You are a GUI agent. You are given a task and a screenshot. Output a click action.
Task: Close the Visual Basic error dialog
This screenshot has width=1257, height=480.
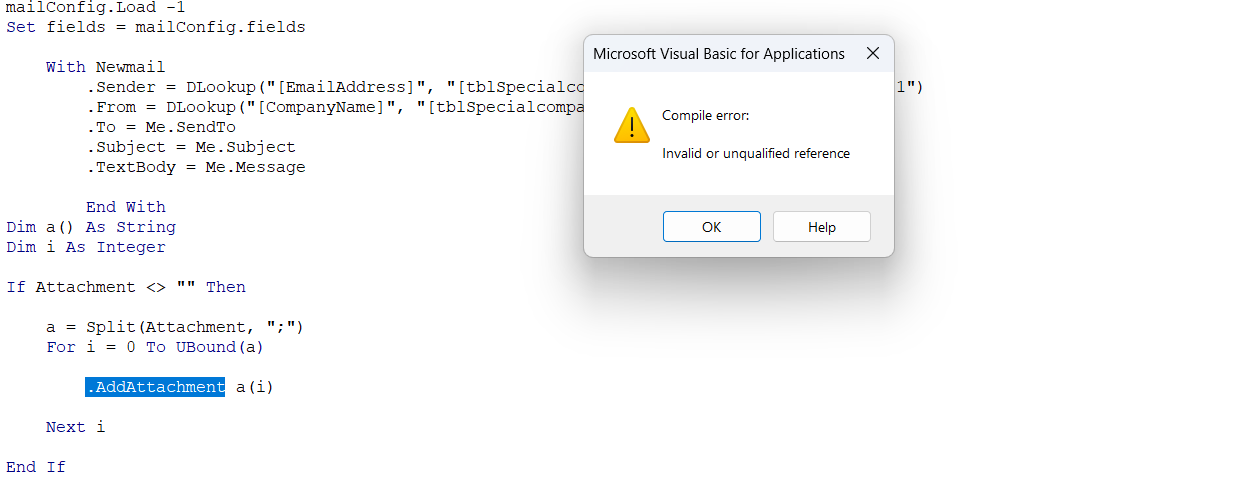point(872,54)
